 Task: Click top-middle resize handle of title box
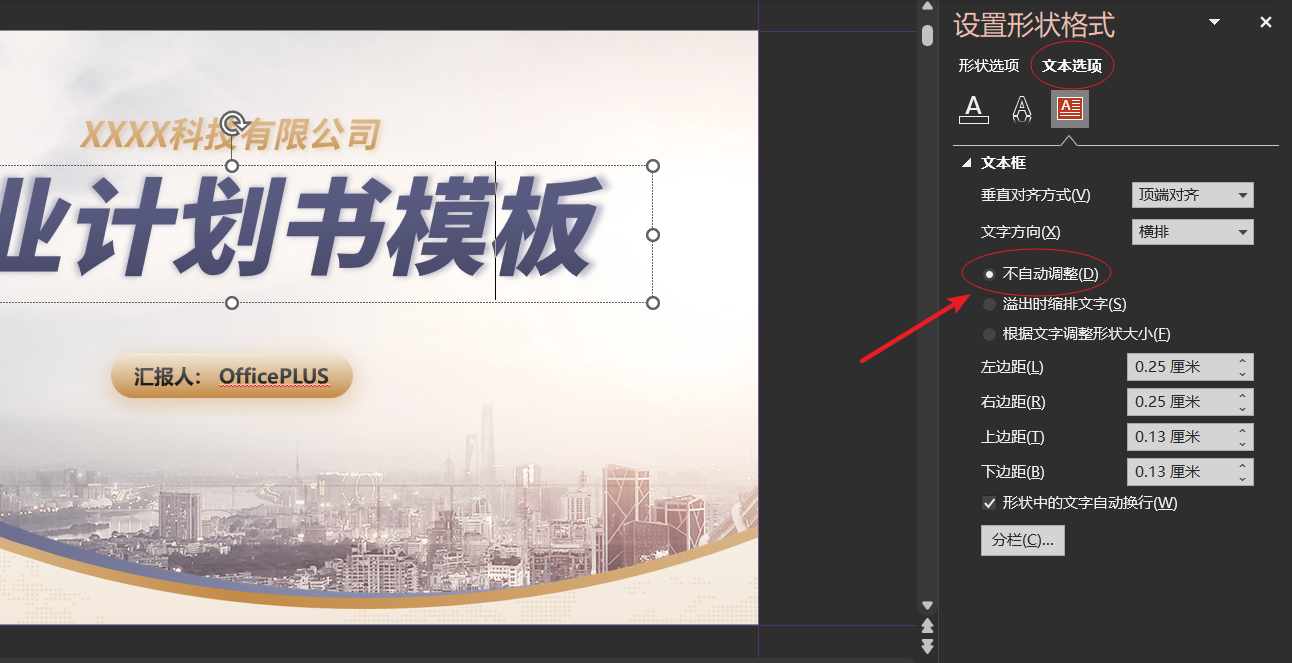[x=232, y=166]
